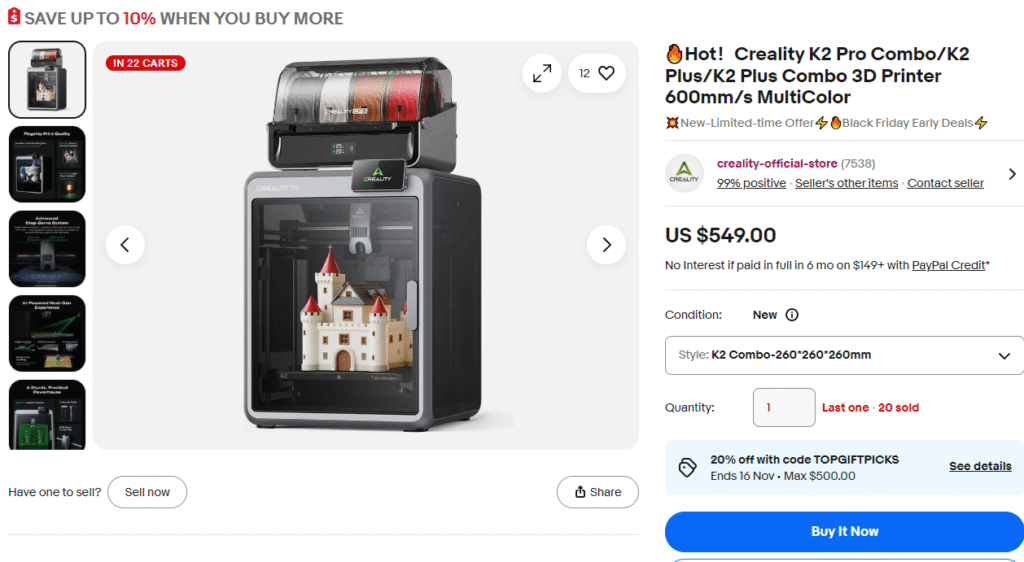
Task: Click the Quantity input field
Action: 783,408
